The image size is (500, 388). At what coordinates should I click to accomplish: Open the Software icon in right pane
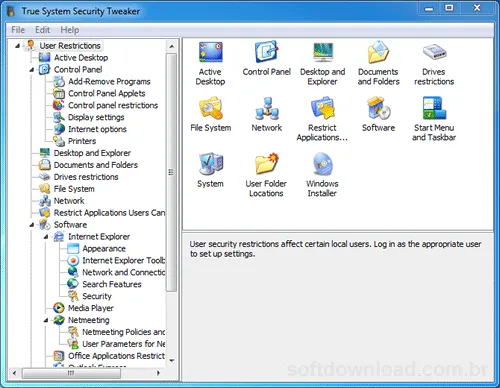click(x=378, y=108)
